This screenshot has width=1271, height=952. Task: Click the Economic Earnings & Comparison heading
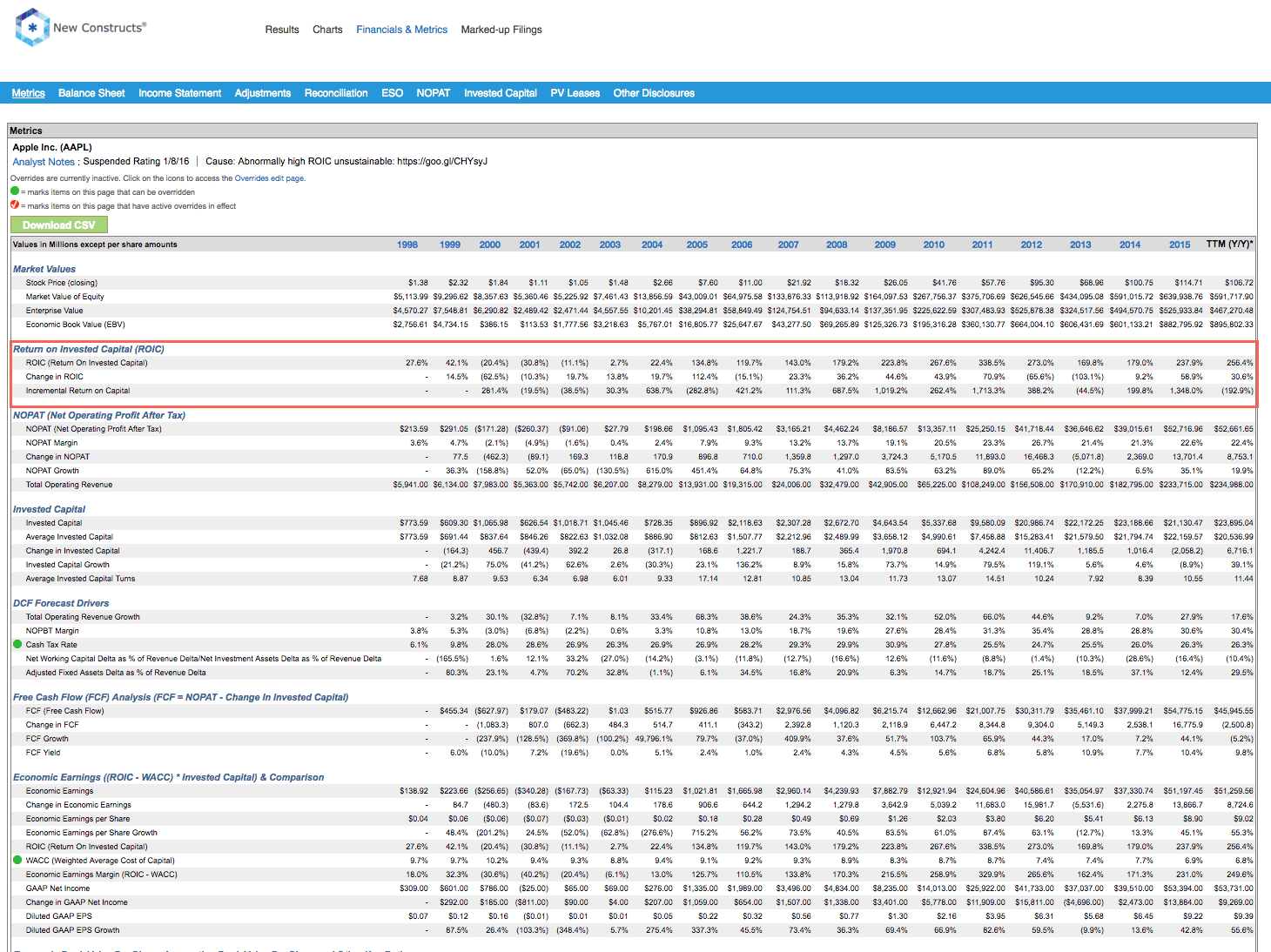pos(169,777)
